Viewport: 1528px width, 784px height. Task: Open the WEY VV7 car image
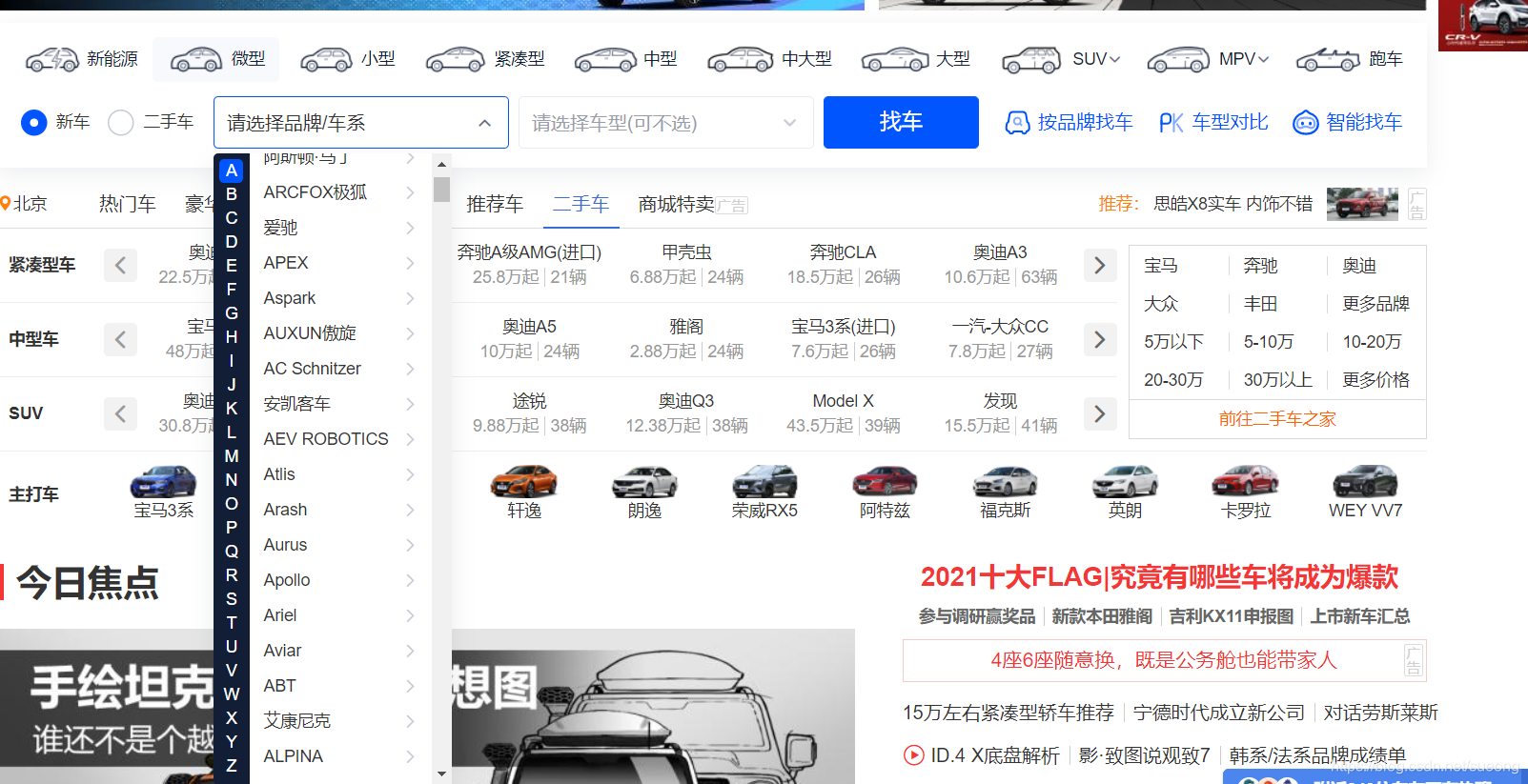point(1365,482)
